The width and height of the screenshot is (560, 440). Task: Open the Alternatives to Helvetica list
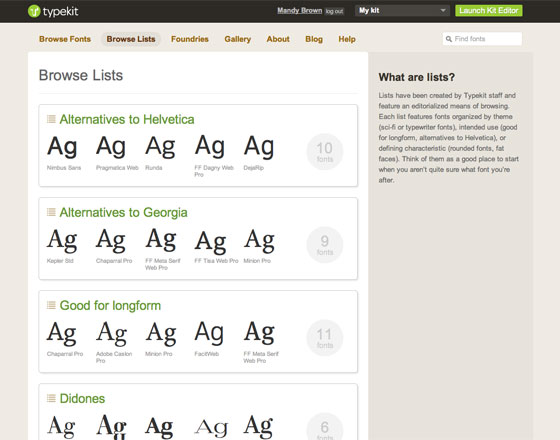(127, 119)
